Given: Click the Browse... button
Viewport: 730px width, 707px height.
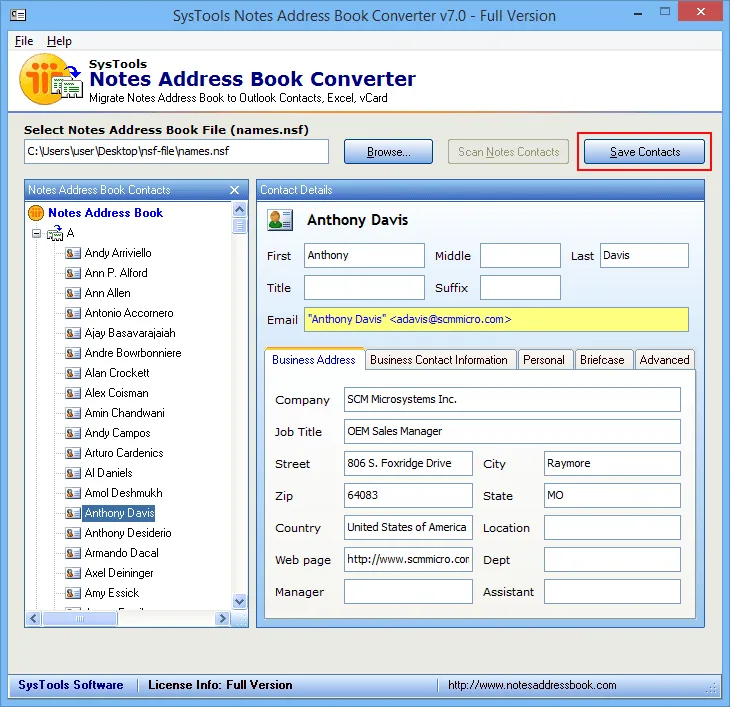Looking at the screenshot, I should 388,152.
